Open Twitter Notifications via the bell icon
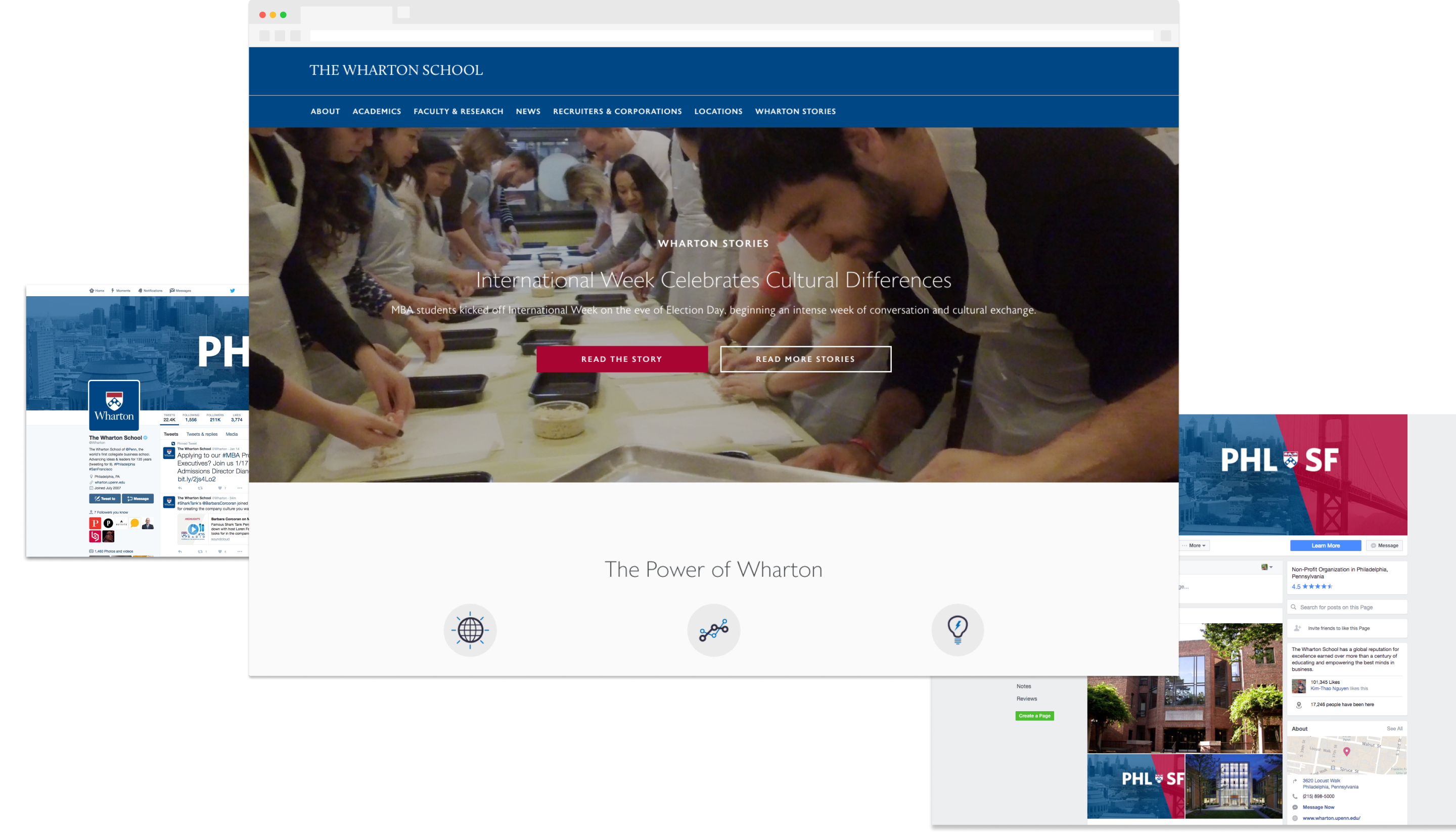Viewport: 1456px width, 833px height. pyautogui.click(x=141, y=291)
